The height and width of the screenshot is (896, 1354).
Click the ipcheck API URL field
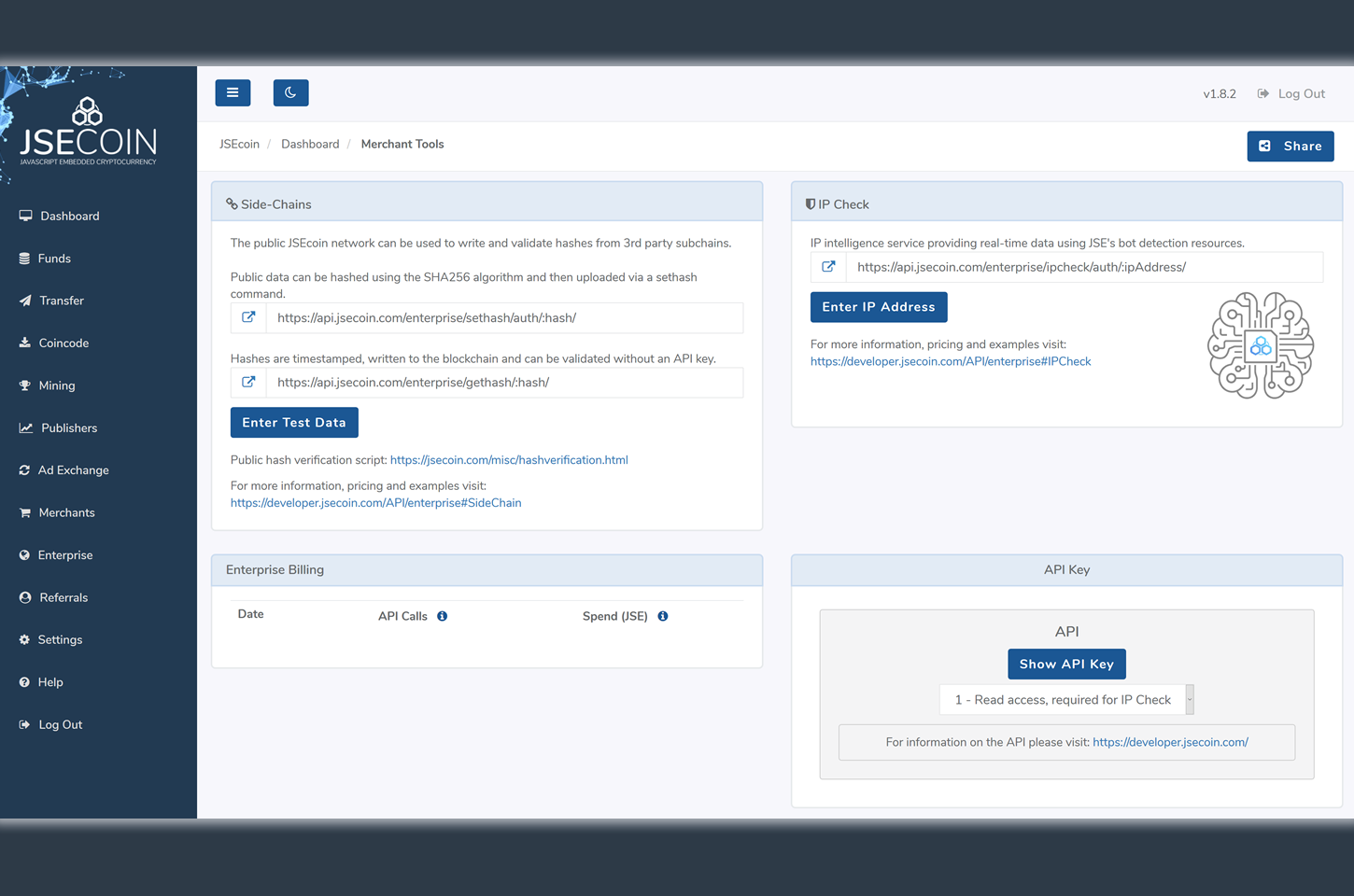pos(1084,267)
